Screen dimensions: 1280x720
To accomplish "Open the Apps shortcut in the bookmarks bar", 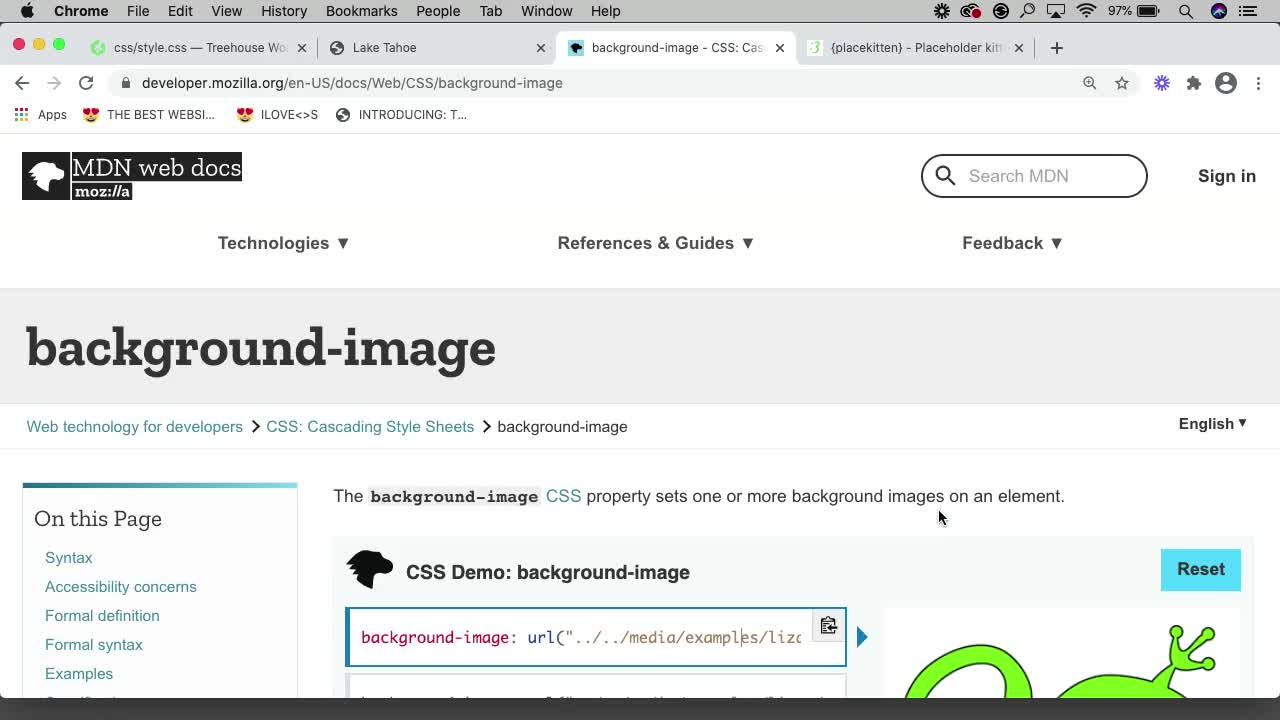I will pos(40,114).
